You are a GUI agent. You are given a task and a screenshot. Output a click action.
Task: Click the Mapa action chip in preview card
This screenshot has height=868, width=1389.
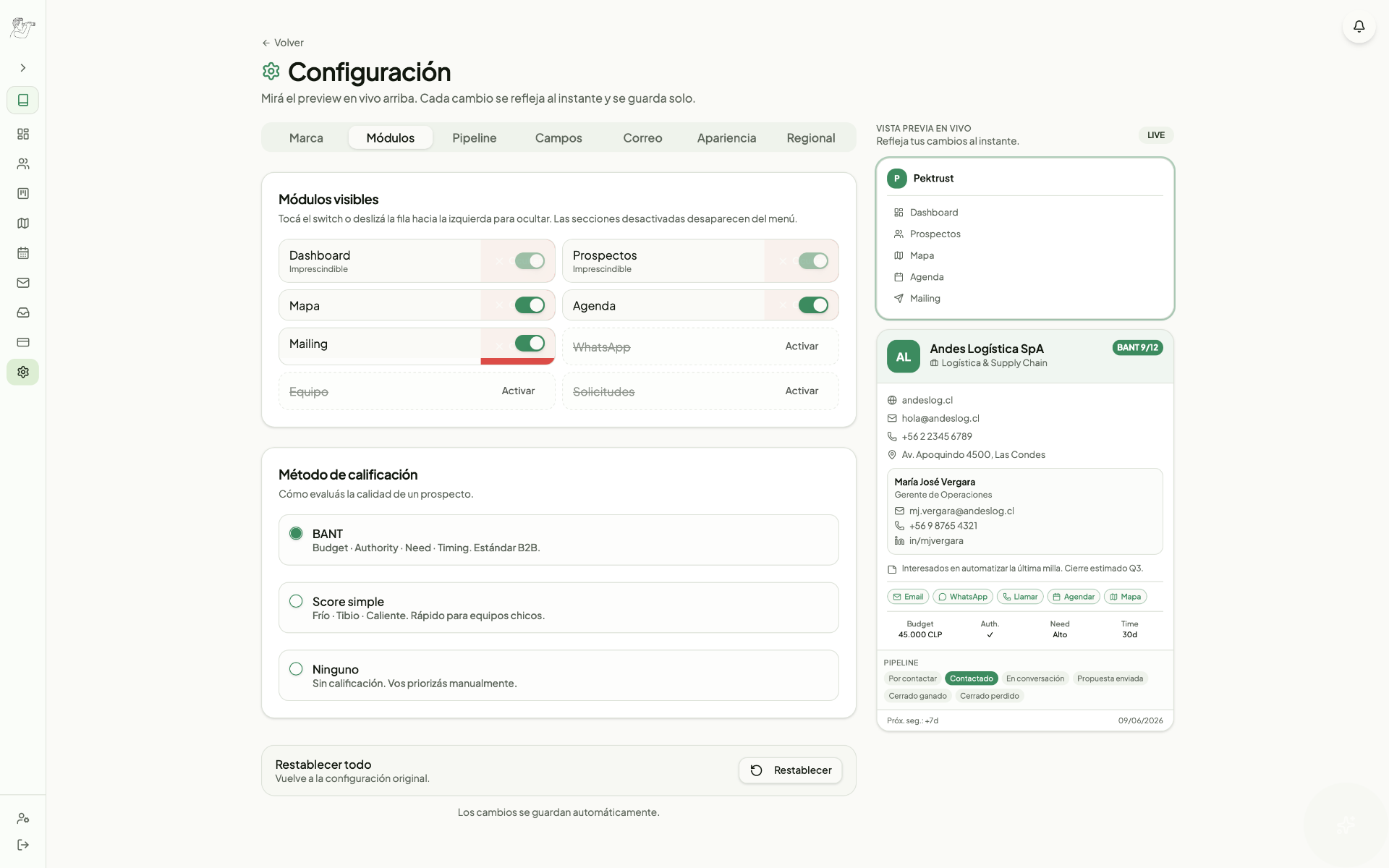[x=1125, y=597]
